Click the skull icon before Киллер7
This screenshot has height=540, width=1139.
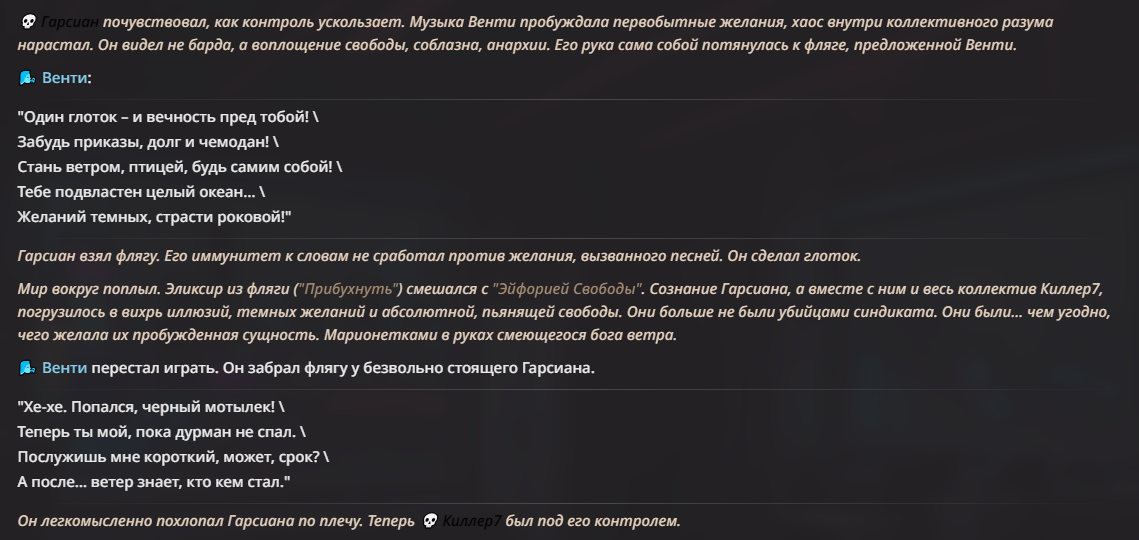(x=430, y=522)
